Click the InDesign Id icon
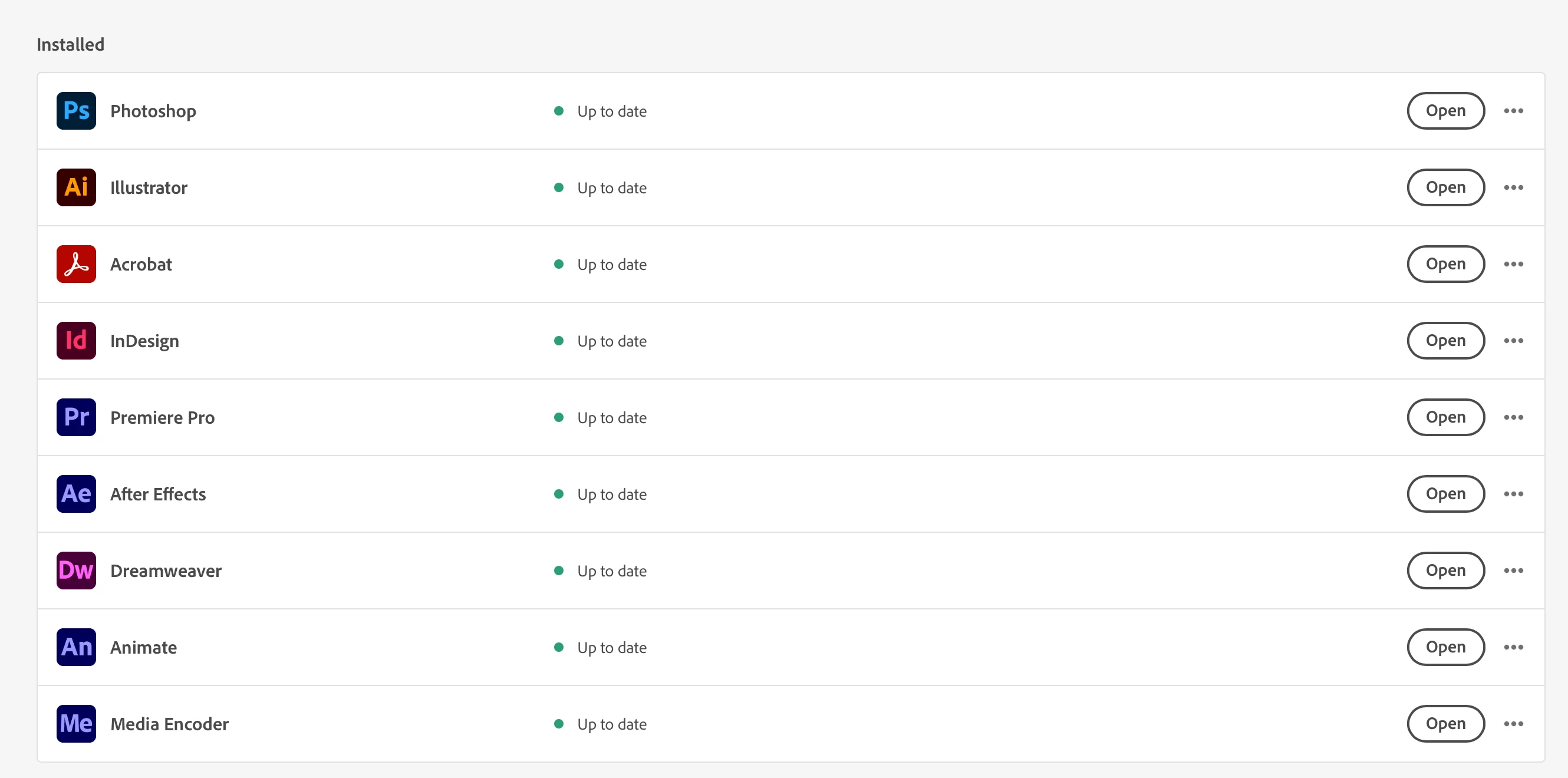Screen dimensions: 1568x778 point(76,341)
